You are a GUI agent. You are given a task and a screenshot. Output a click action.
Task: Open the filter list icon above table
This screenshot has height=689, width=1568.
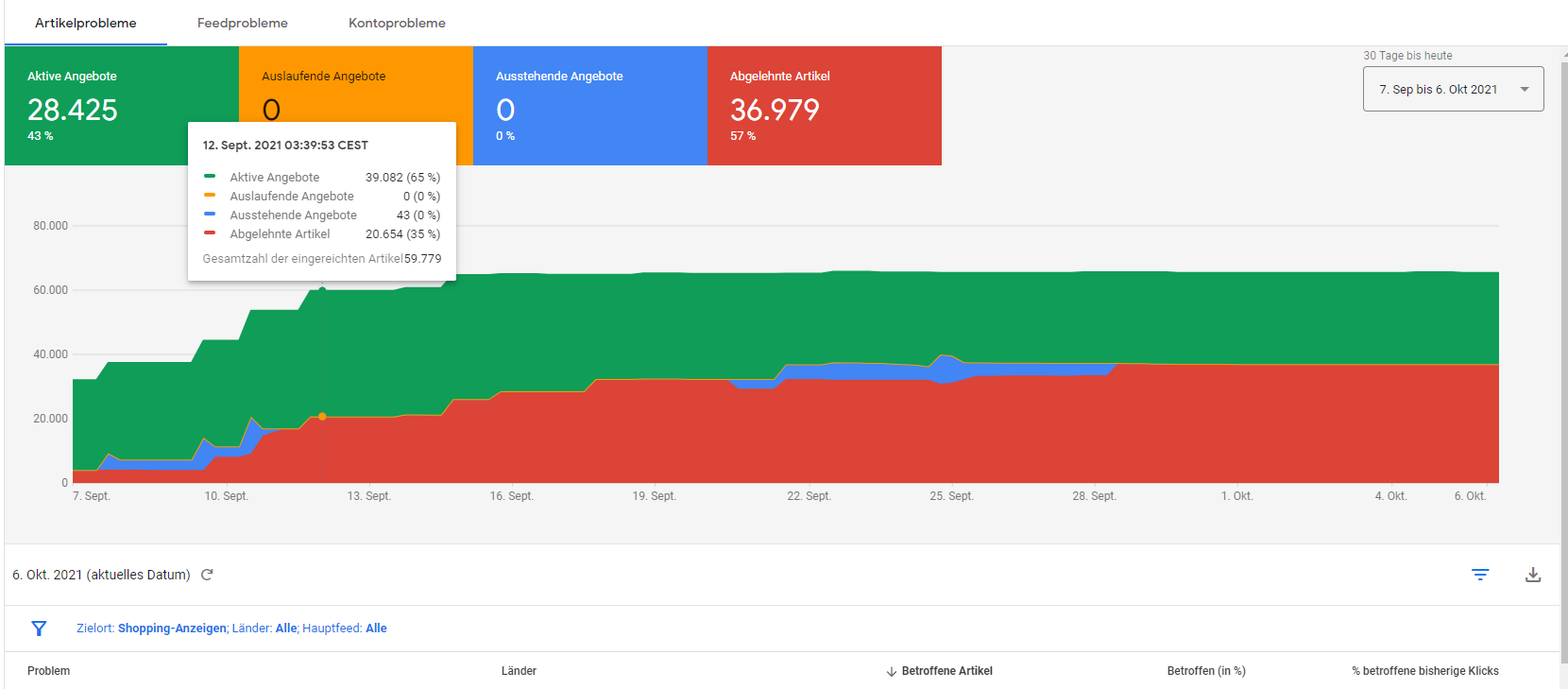pyautogui.click(x=1480, y=575)
